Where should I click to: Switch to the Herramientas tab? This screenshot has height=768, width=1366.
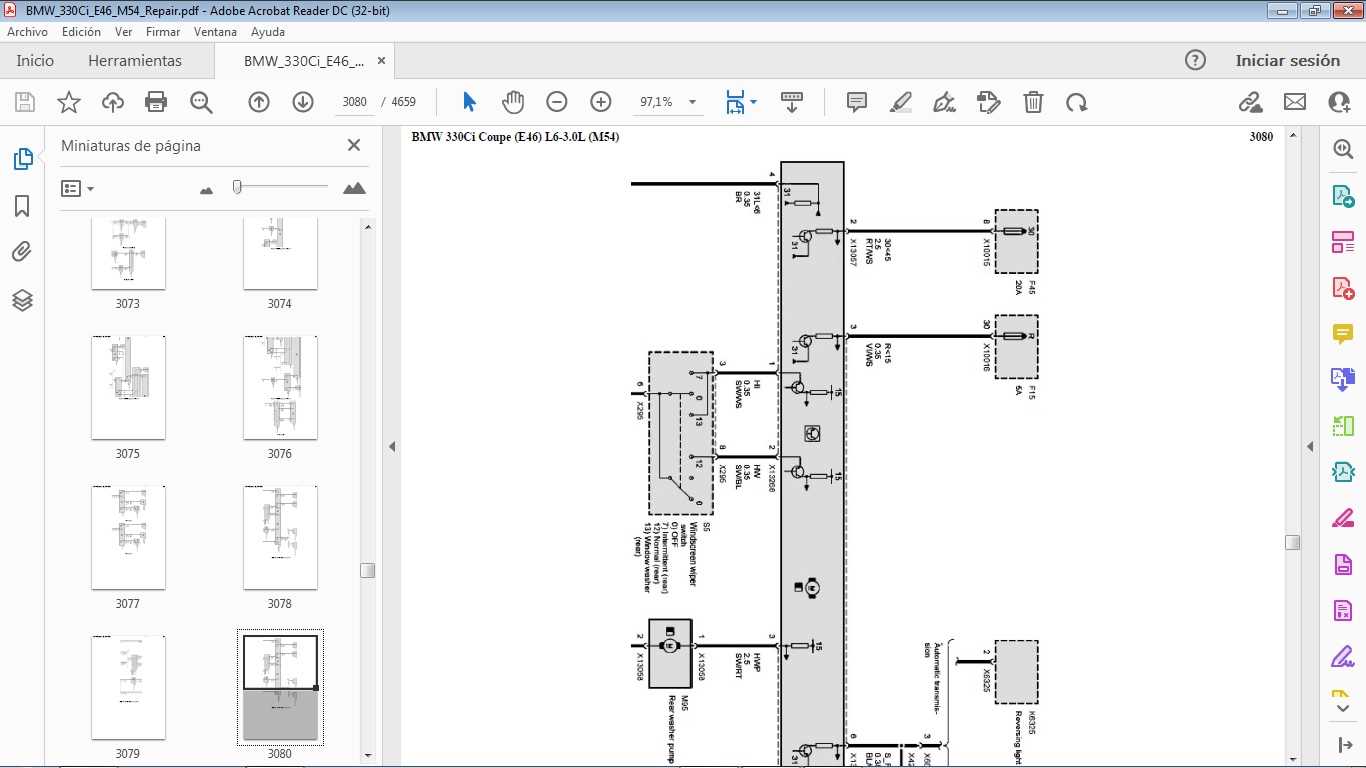(135, 61)
